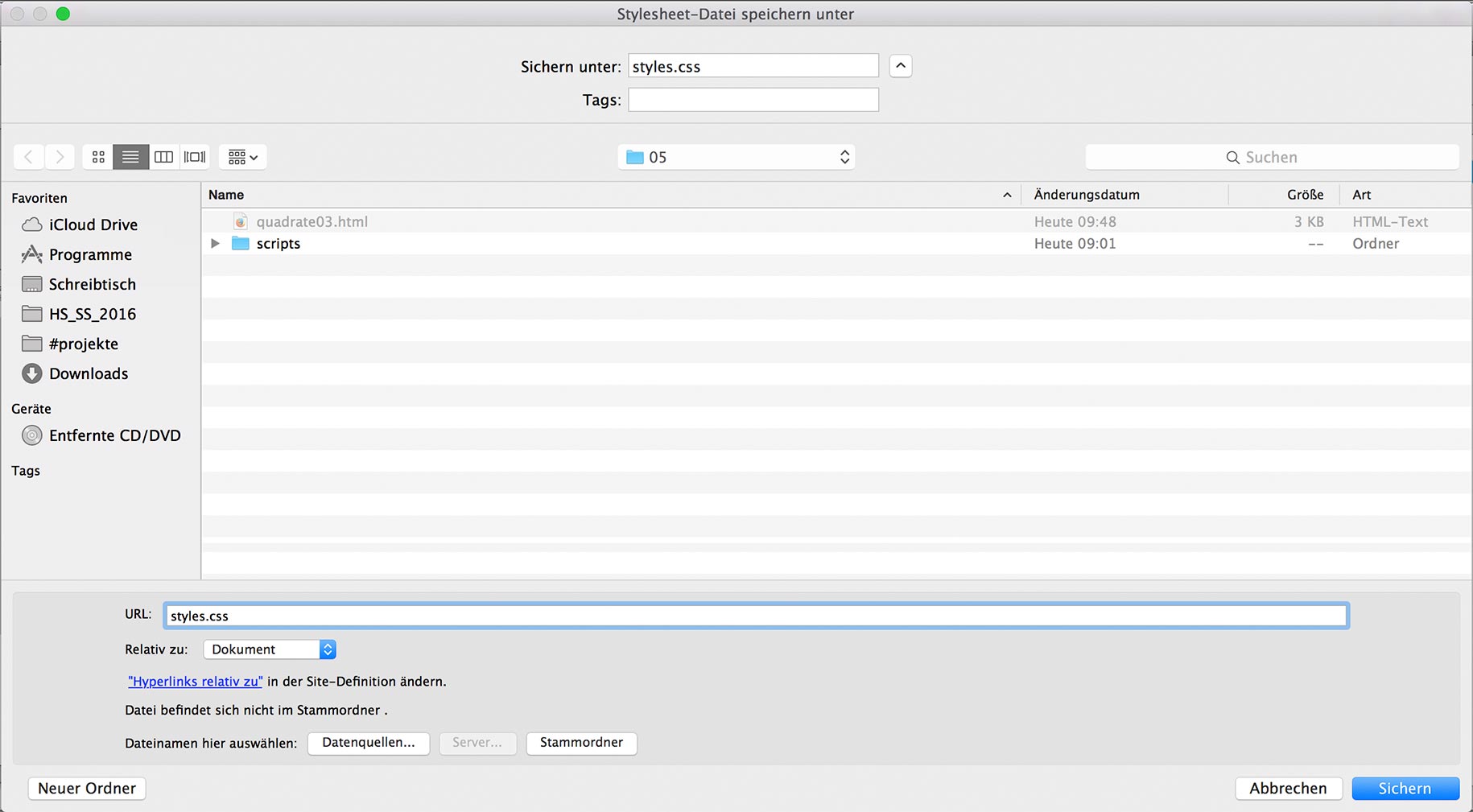Click the Stammordner button
Image resolution: width=1473 pixels, height=812 pixels.
pos(581,743)
